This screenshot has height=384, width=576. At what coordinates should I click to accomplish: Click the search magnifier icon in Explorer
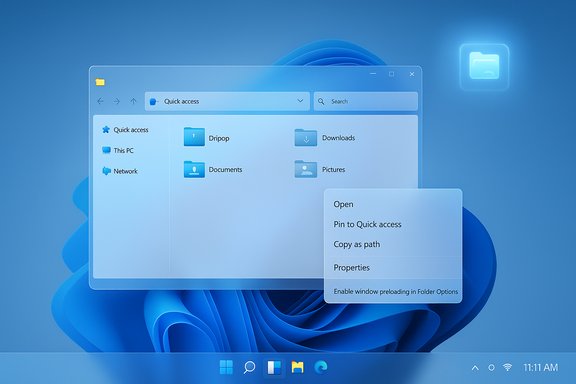[321, 101]
